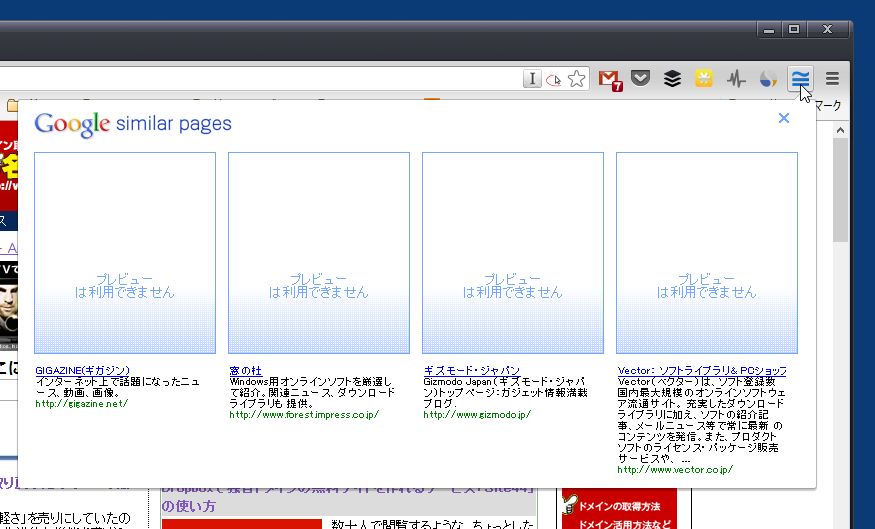Open the 窓の杜 link
875x529 pixels.
tap(246, 371)
